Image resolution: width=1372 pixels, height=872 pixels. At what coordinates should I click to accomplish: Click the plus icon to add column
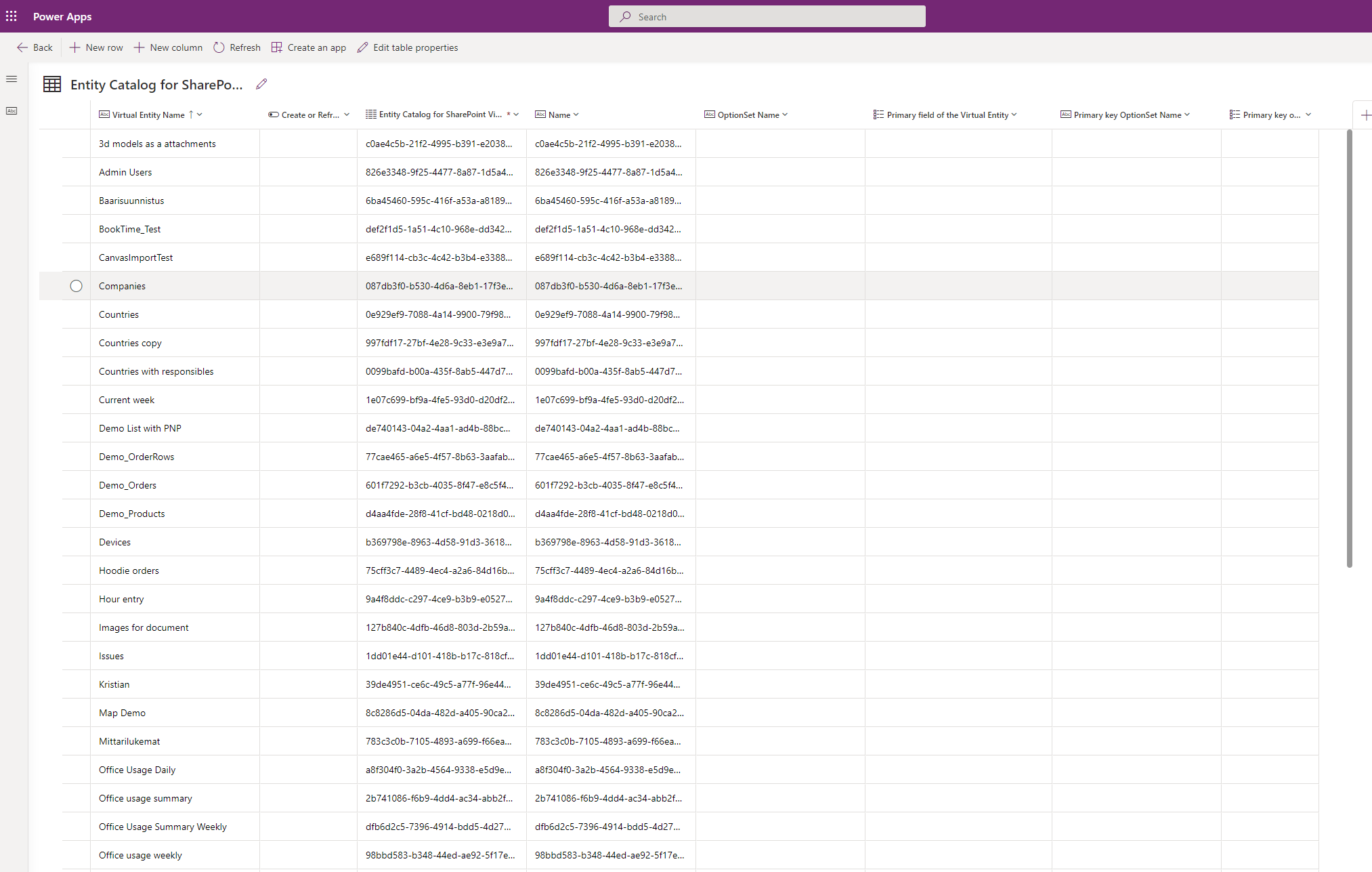1365,115
